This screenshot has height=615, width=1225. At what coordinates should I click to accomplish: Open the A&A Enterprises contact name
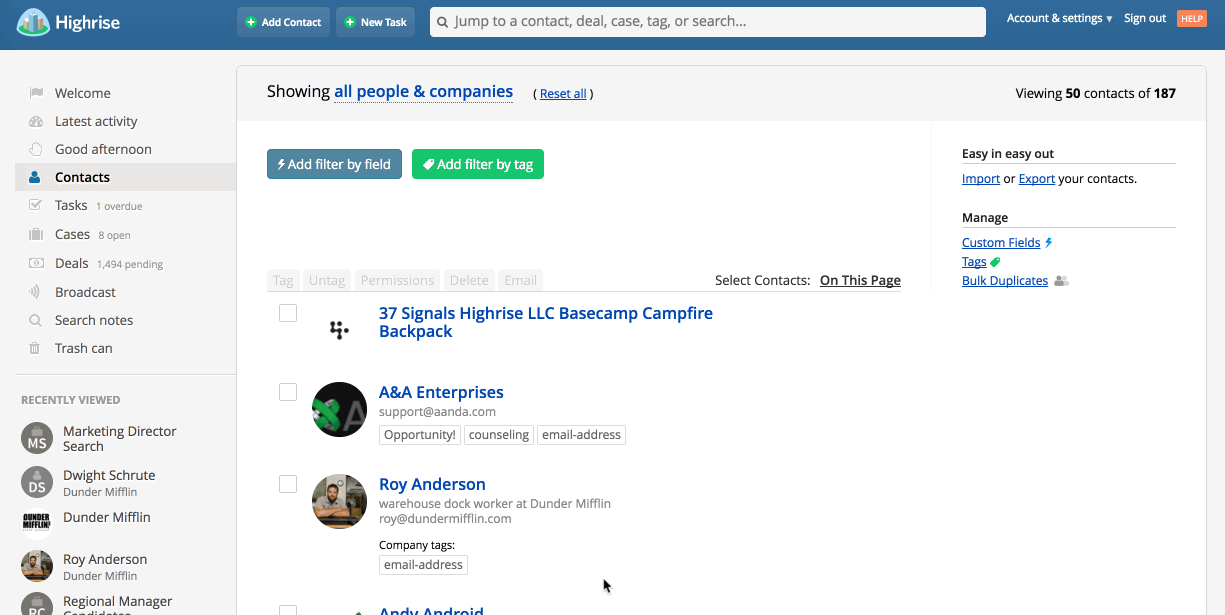(441, 392)
